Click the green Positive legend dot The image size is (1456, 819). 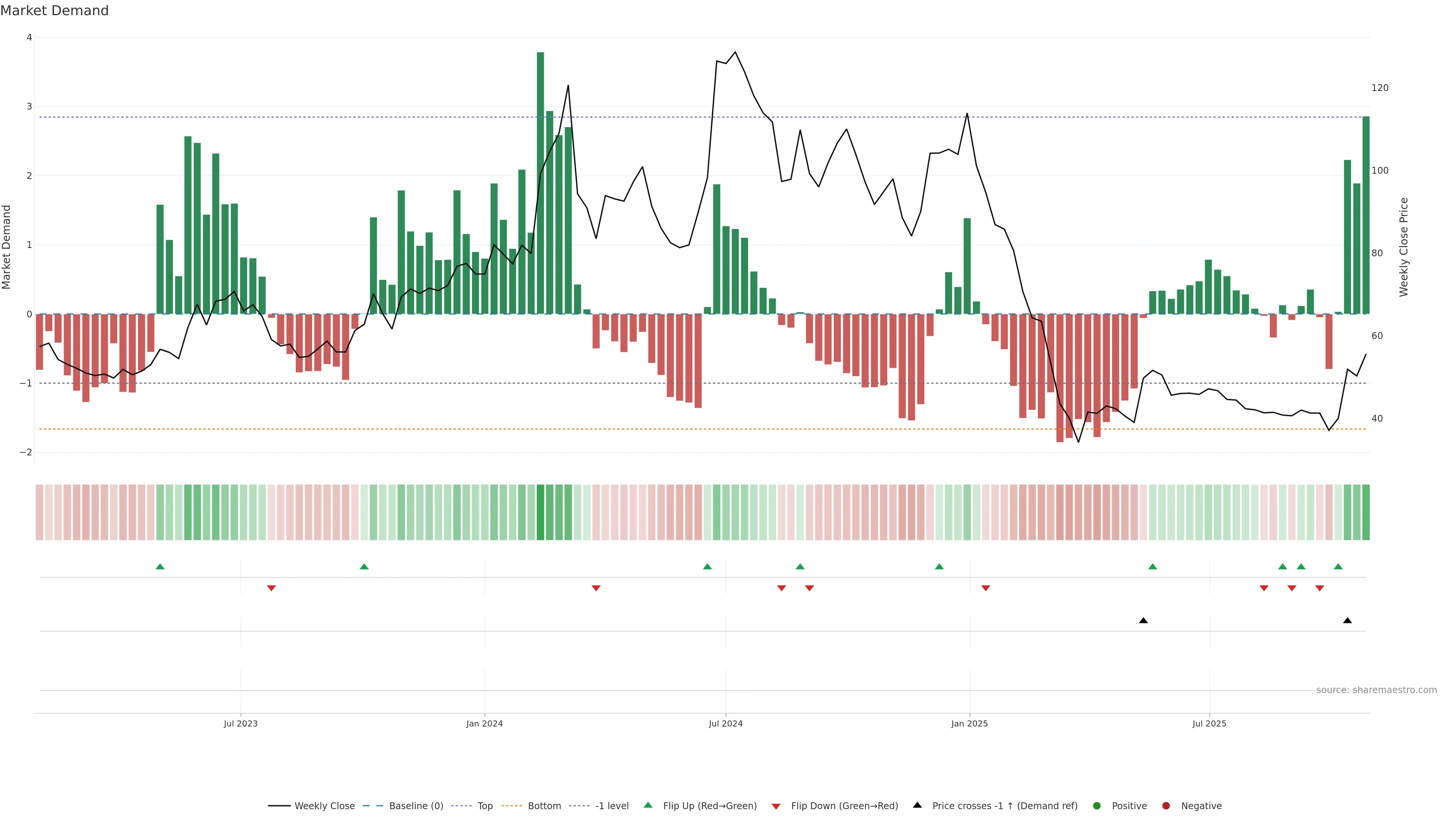[1097, 806]
